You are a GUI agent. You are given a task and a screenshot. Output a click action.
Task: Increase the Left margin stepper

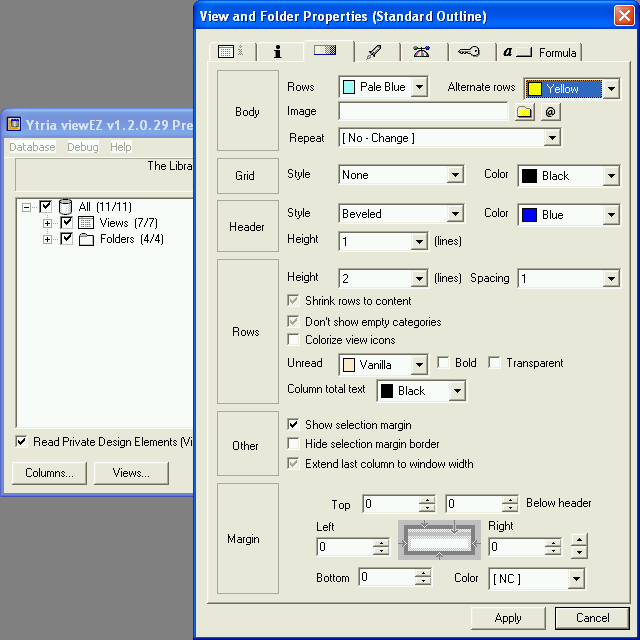pos(381,543)
